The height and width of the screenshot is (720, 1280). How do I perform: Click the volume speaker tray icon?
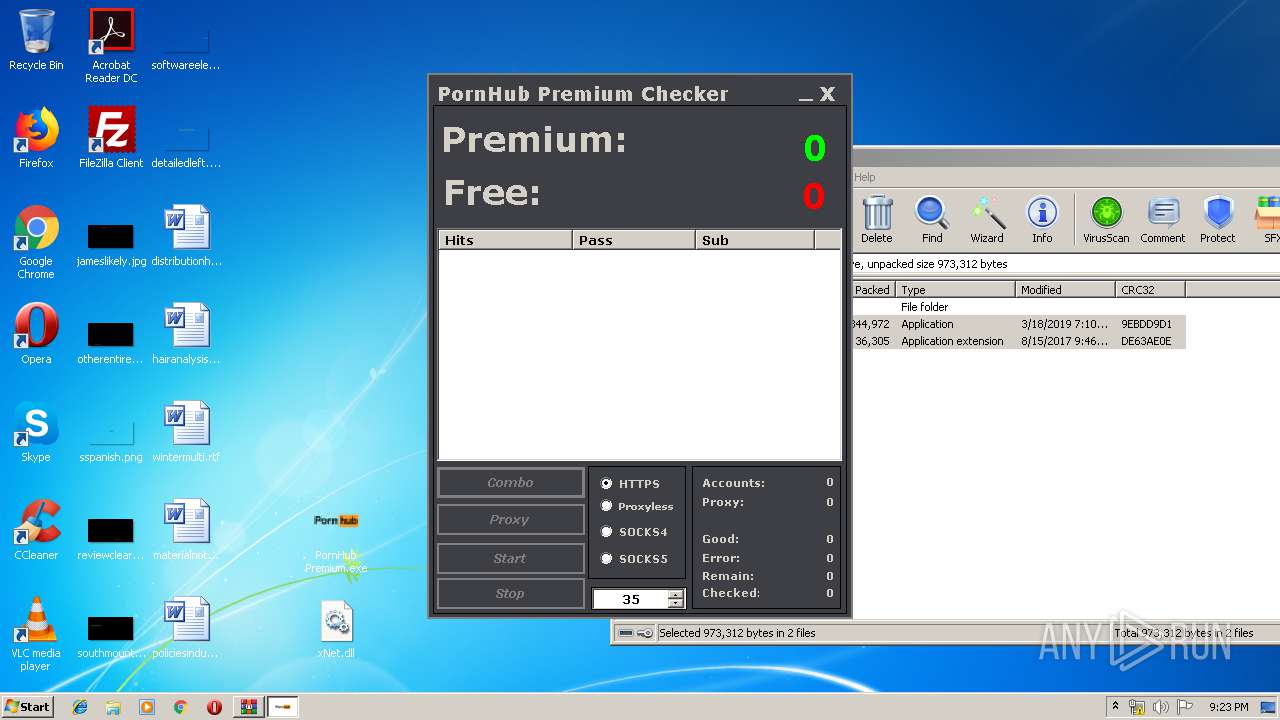pyautogui.click(x=1160, y=707)
